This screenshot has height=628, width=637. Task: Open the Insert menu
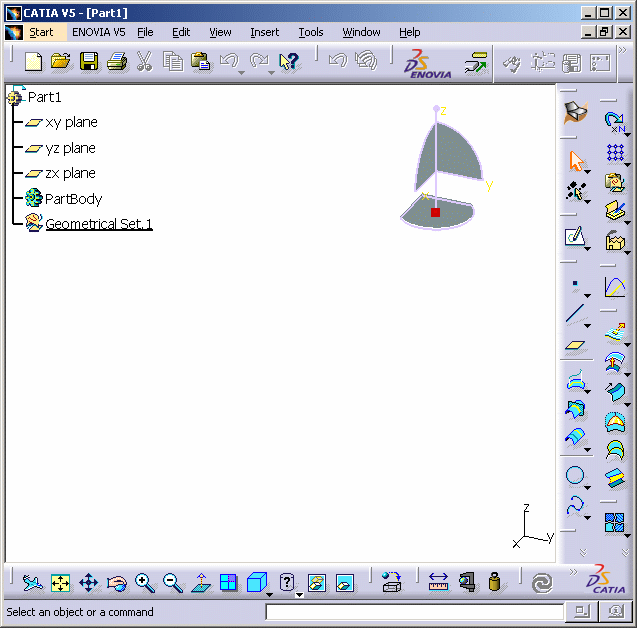(x=264, y=32)
